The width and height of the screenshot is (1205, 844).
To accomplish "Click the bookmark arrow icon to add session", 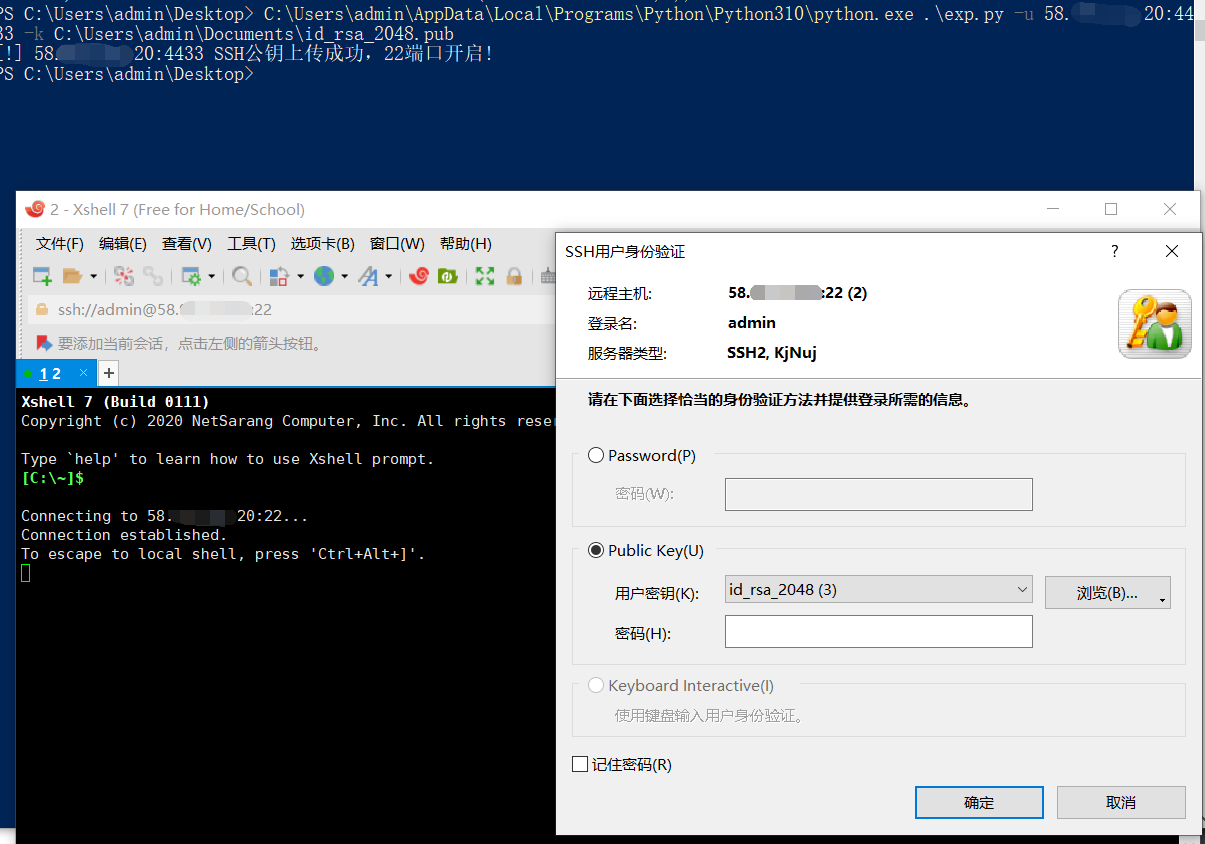I will pos(43,344).
